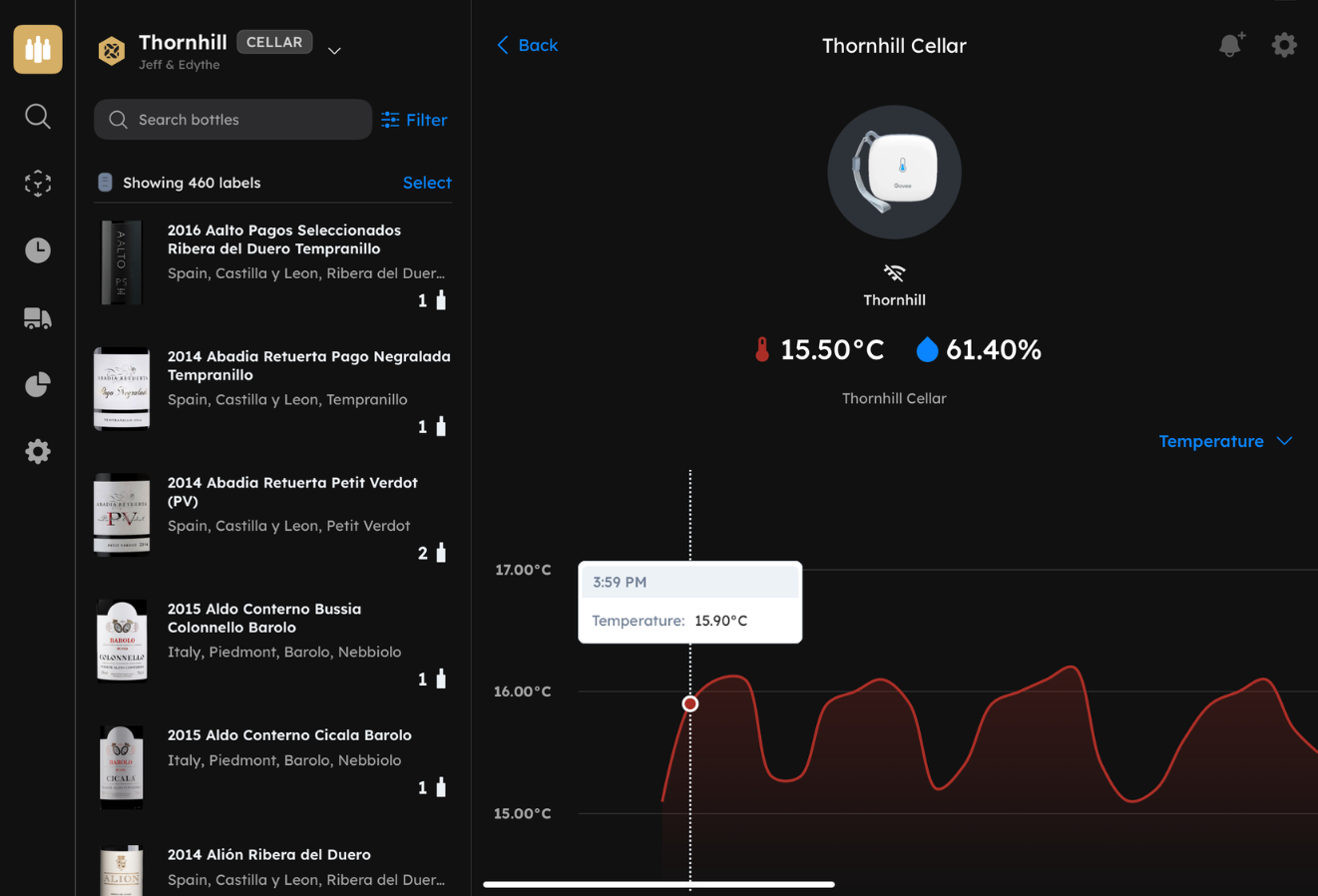Click the 17.00°C axis label
The height and width of the screenshot is (896, 1318).
coord(523,570)
